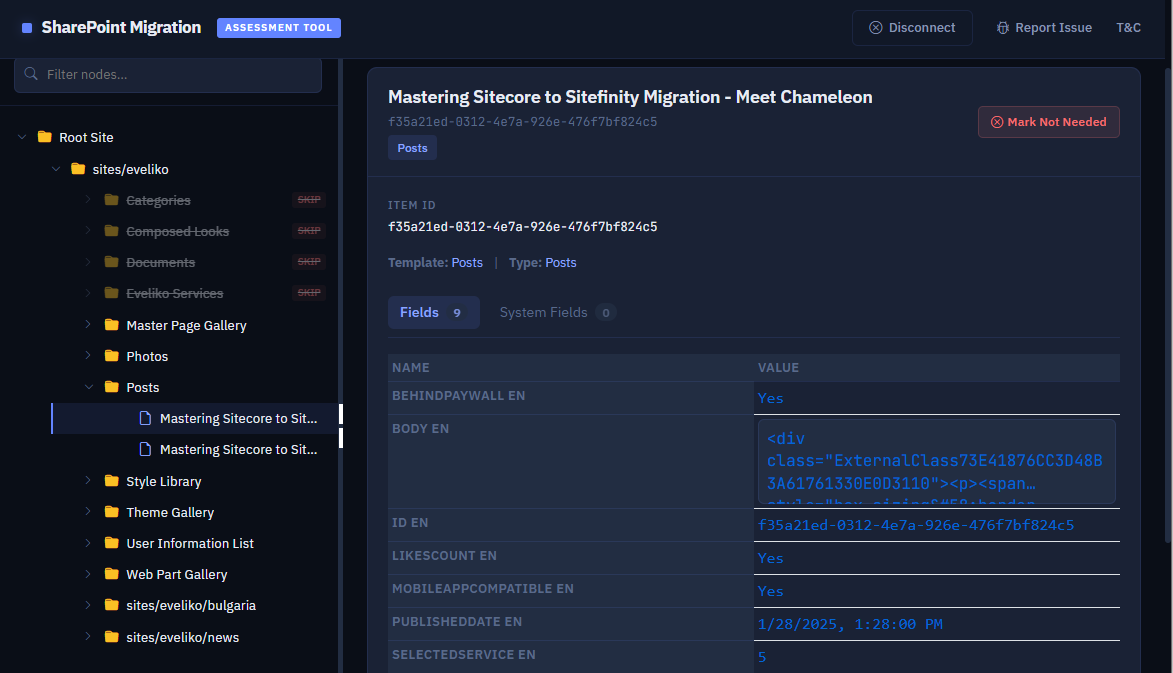Collapse the sites/eveliko tree node
Screen dimensions: 1173x673
pos(55,169)
